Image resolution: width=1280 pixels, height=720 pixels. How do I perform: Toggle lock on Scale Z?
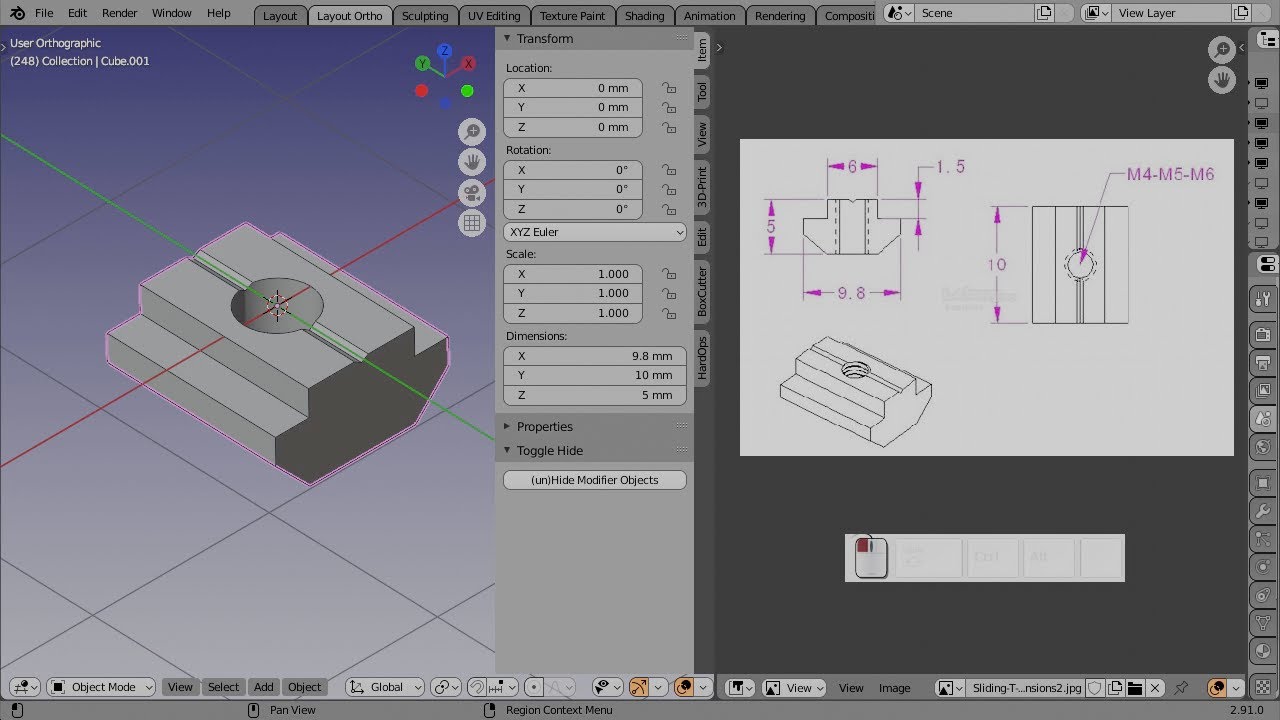669,313
